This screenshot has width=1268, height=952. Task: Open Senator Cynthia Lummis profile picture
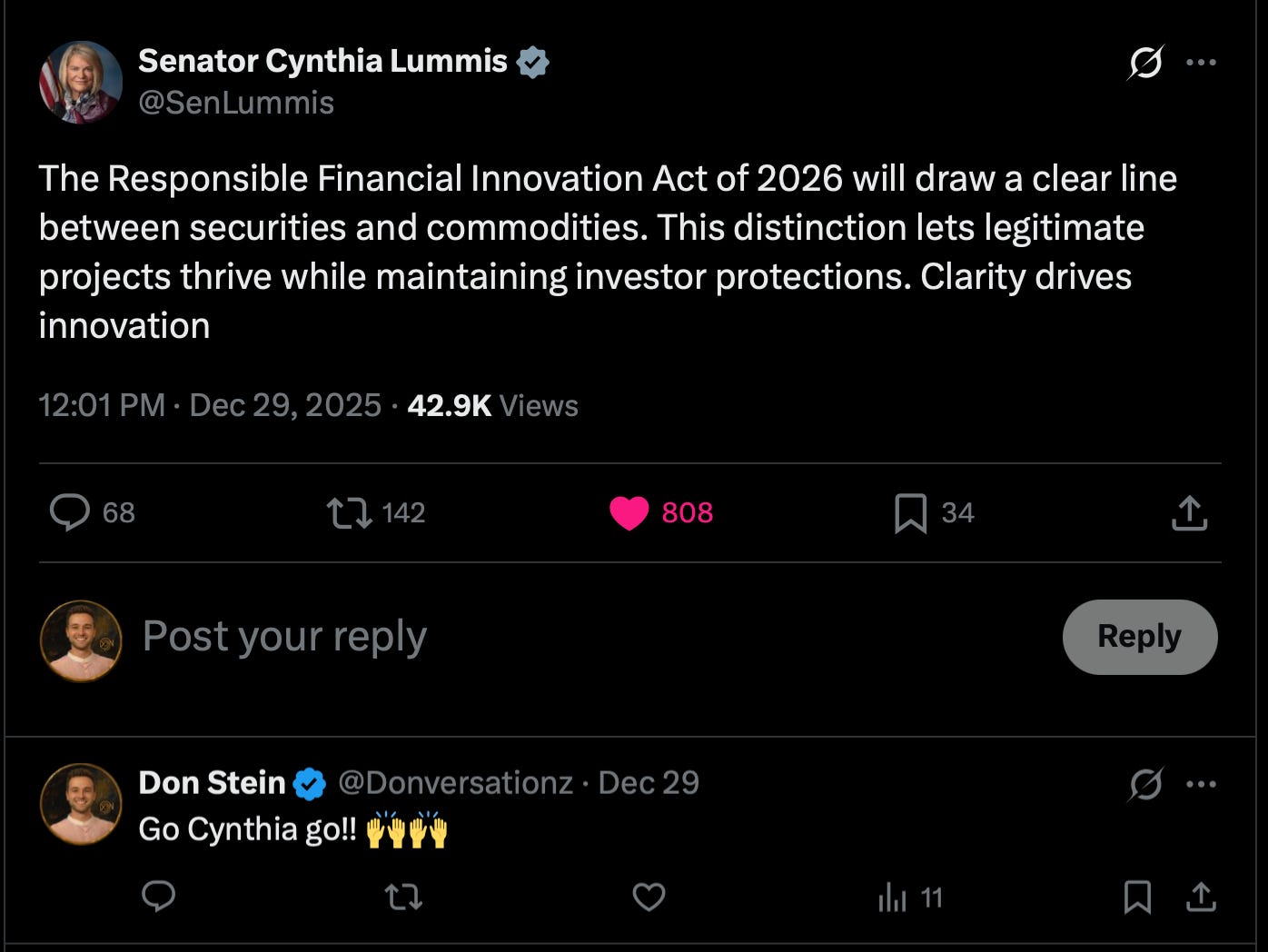(81, 82)
